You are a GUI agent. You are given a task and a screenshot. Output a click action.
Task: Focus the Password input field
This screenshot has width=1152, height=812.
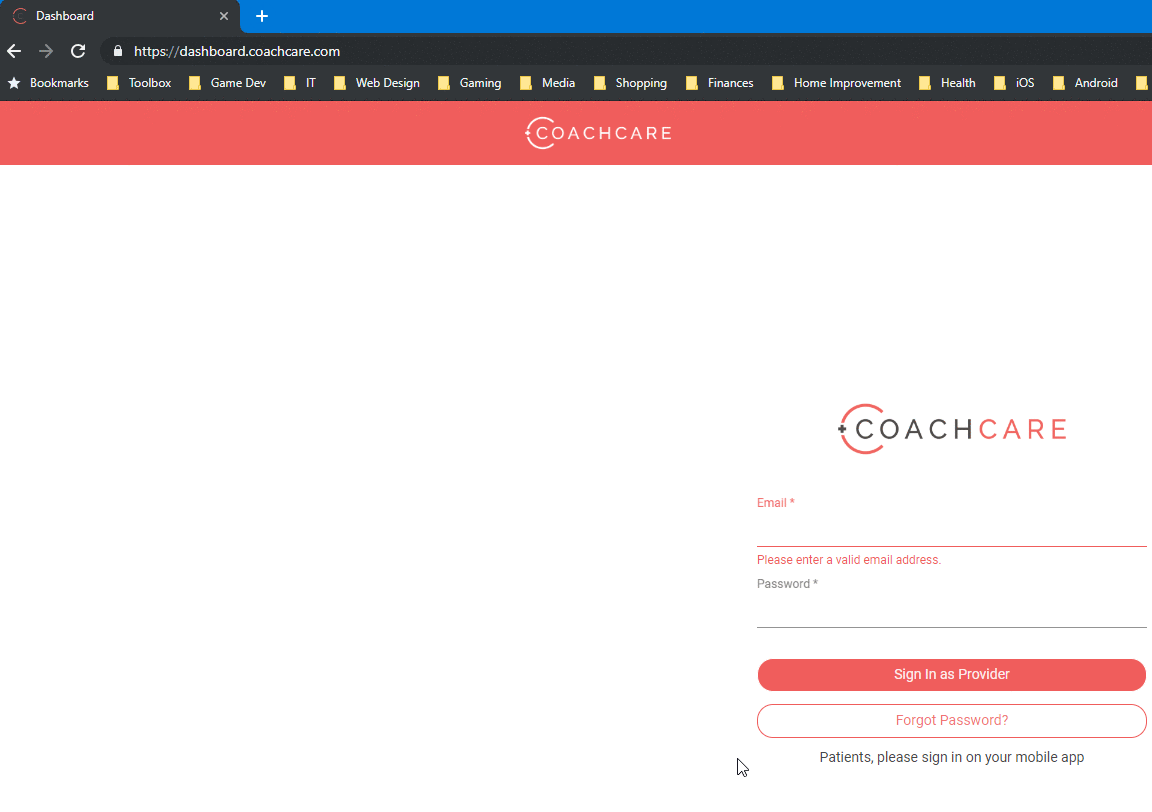(951, 611)
